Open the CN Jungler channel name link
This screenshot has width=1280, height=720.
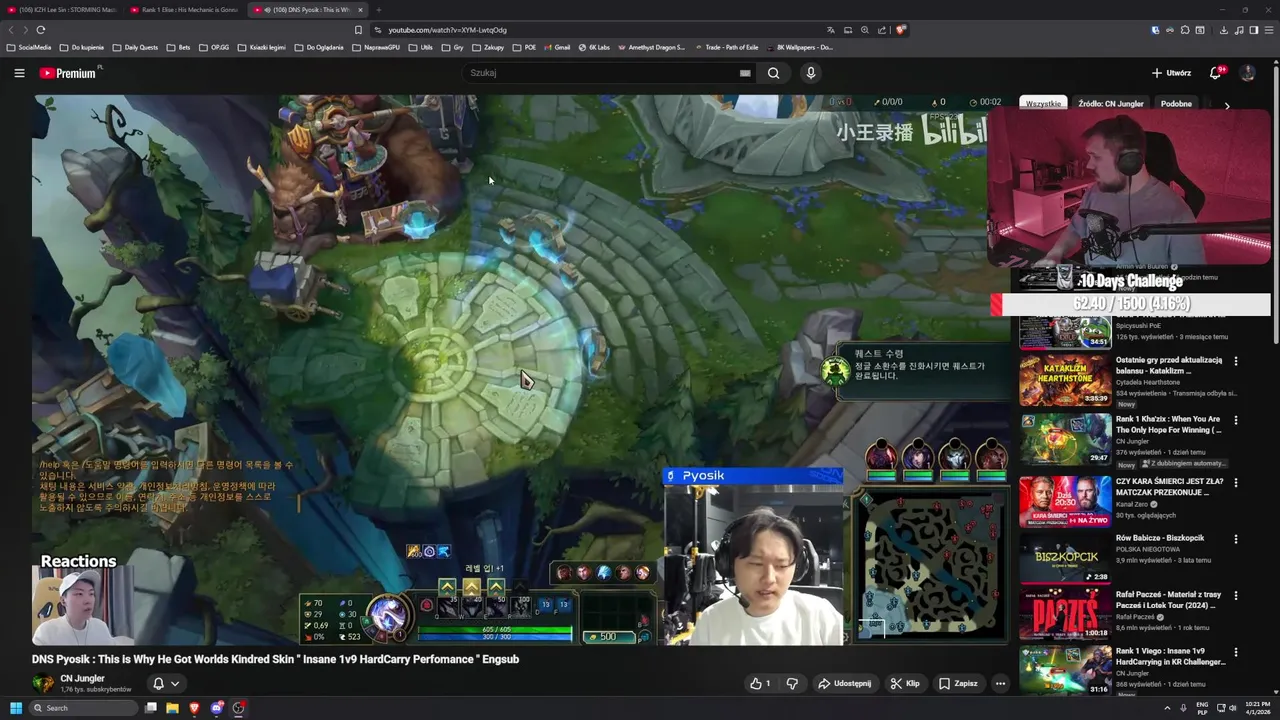point(82,678)
